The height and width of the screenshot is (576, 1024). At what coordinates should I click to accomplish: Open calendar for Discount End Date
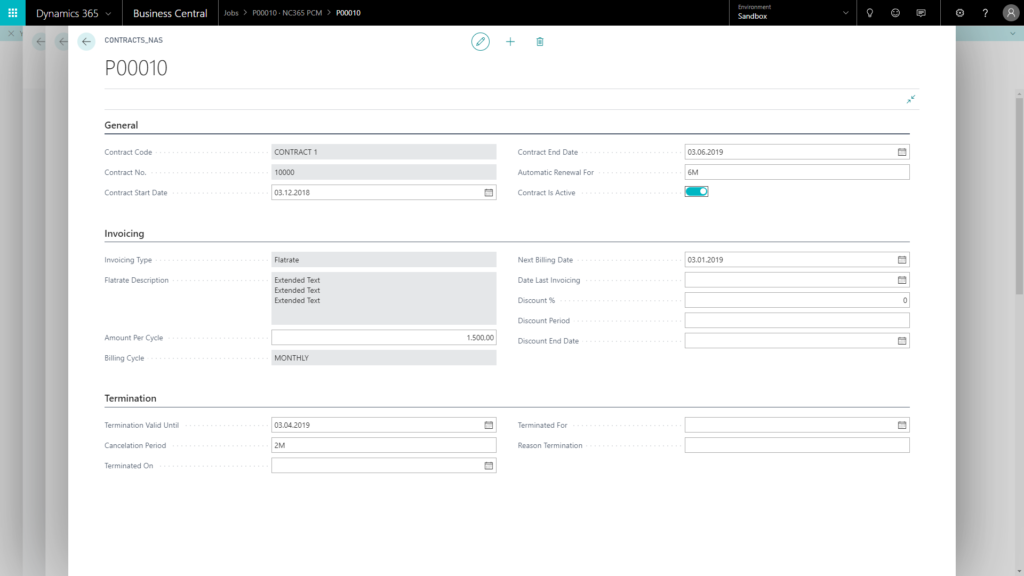pyautogui.click(x=902, y=341)
